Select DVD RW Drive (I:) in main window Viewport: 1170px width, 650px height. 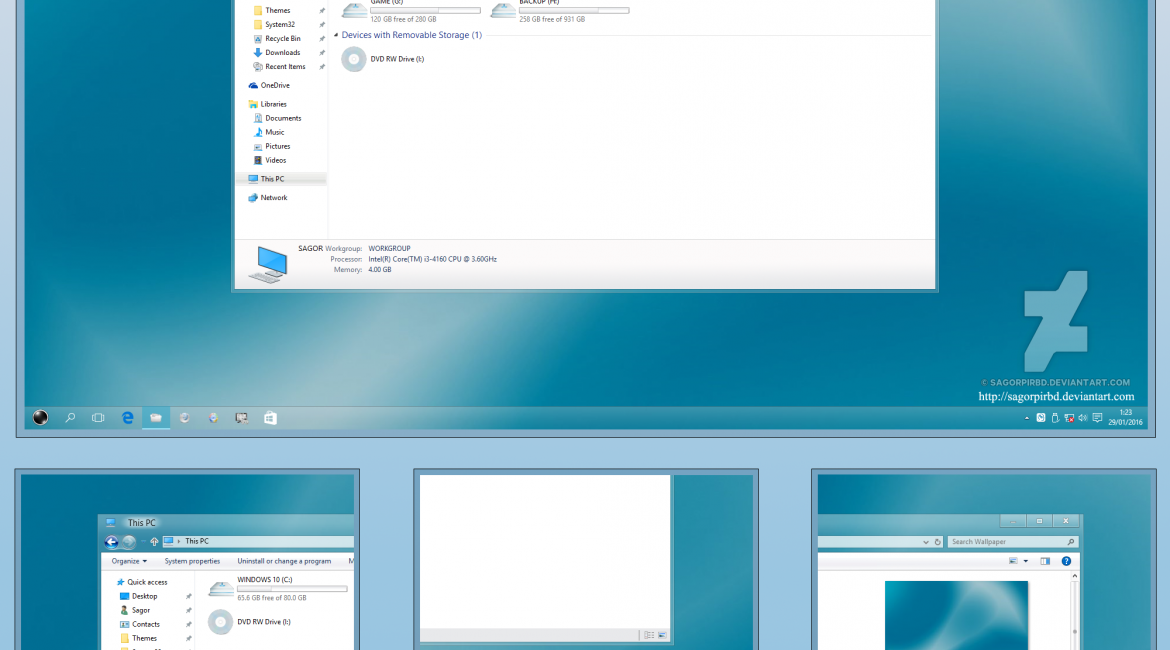(x=383, y=59)
